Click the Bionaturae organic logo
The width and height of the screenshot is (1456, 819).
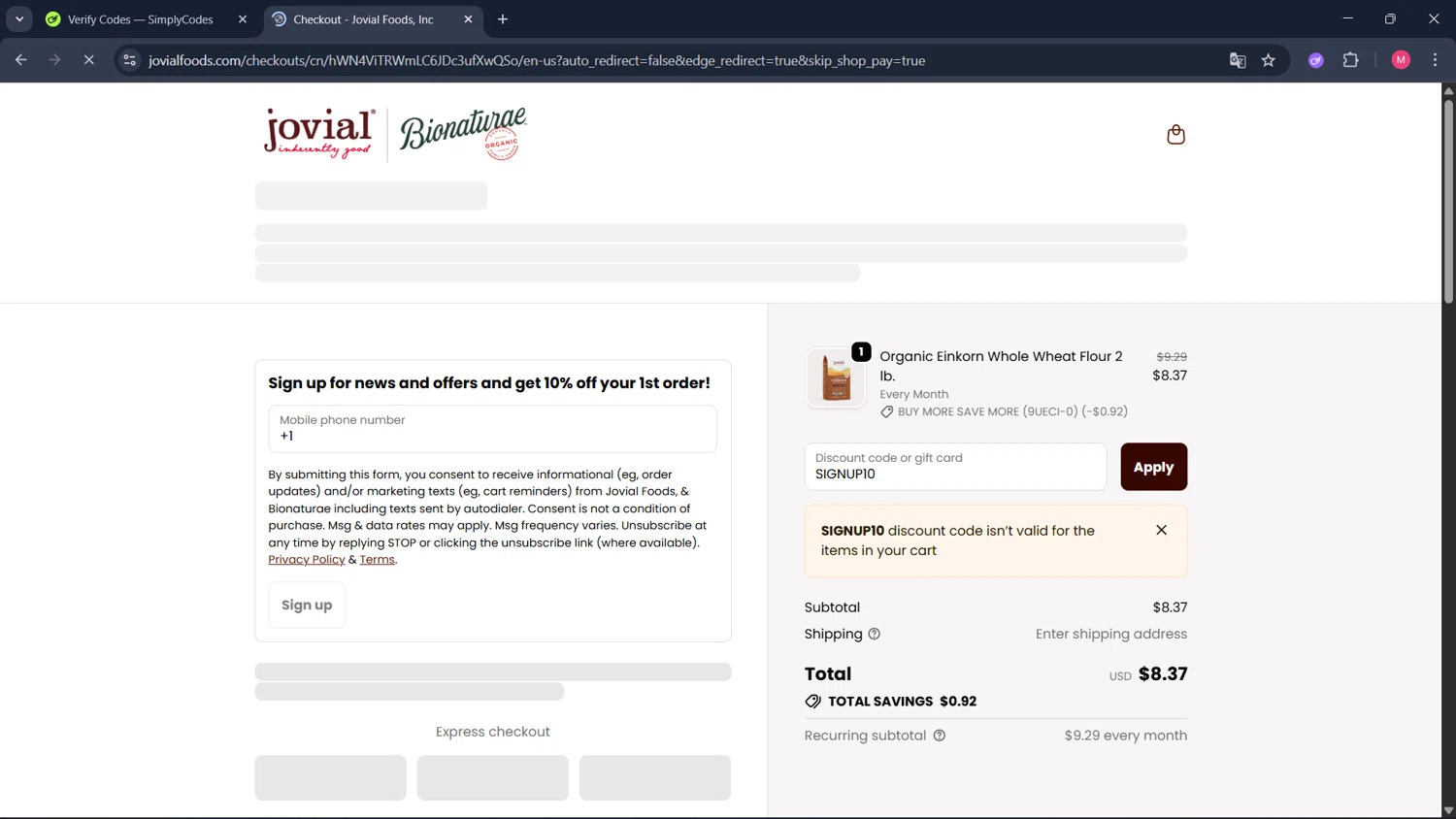tap(463, 134)
